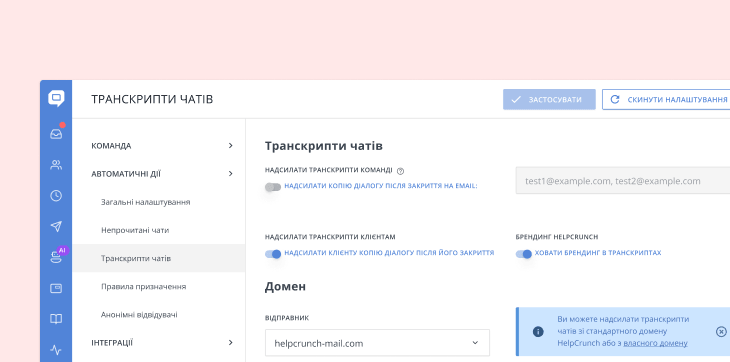This screenshot has height=362, width=730.
Task: Click the info icon in blue banner
Action: (538, 331)
